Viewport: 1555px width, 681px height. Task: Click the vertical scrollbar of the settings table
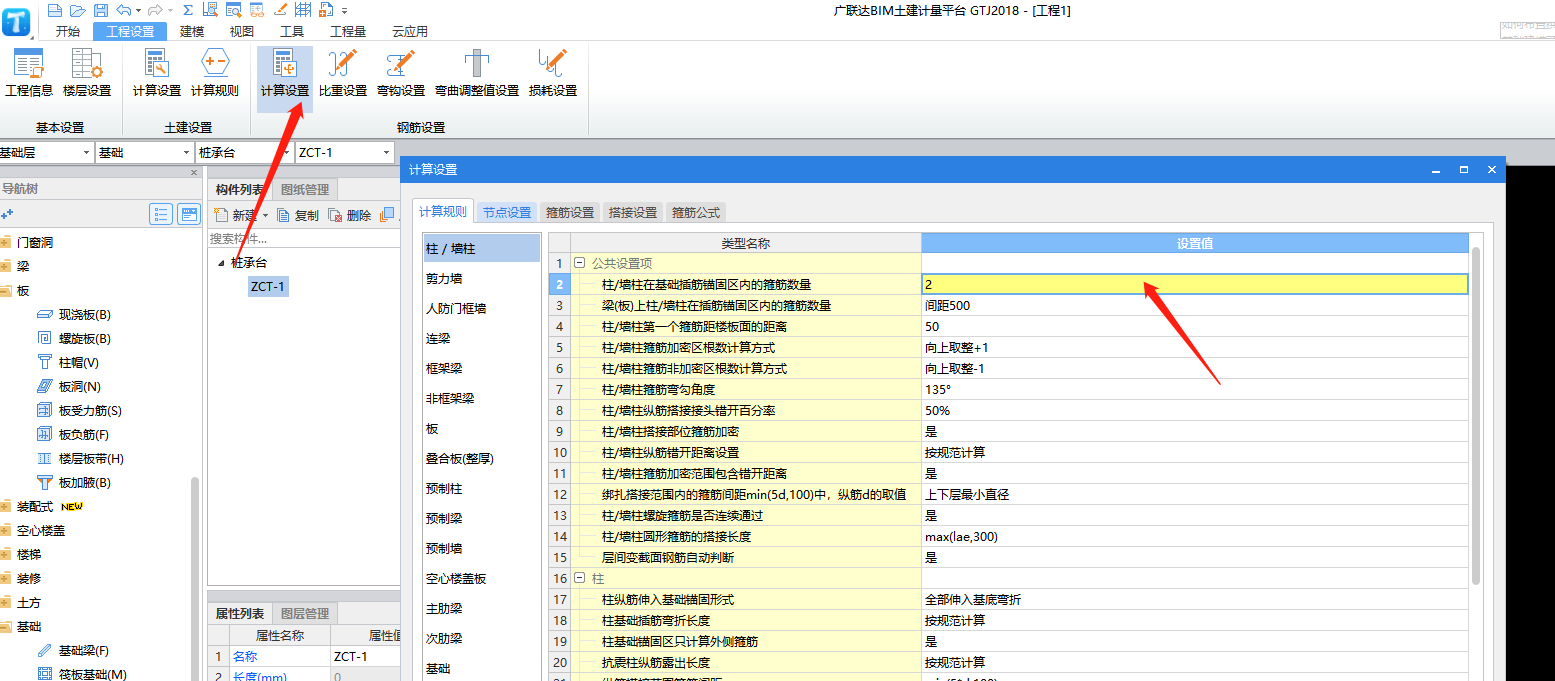(1476, 415)
